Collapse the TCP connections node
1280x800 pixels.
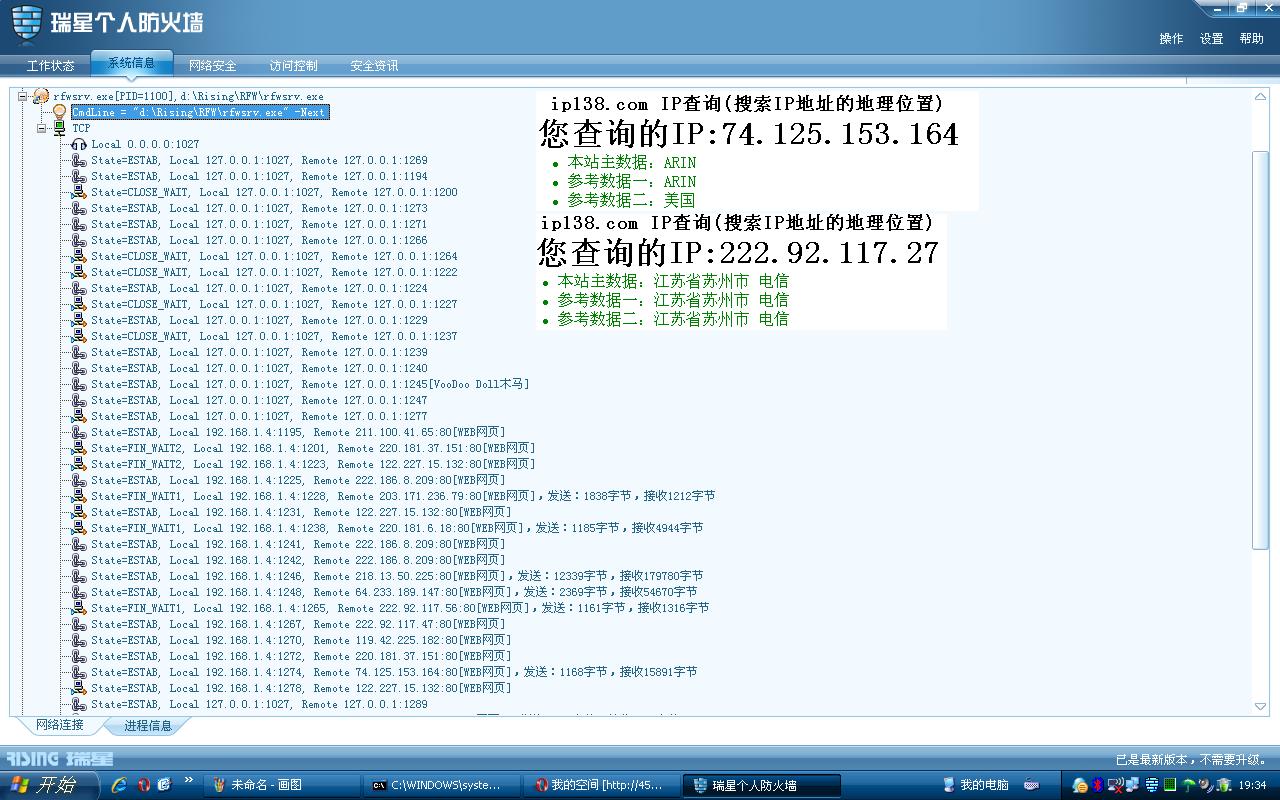(x=42, y=128)
